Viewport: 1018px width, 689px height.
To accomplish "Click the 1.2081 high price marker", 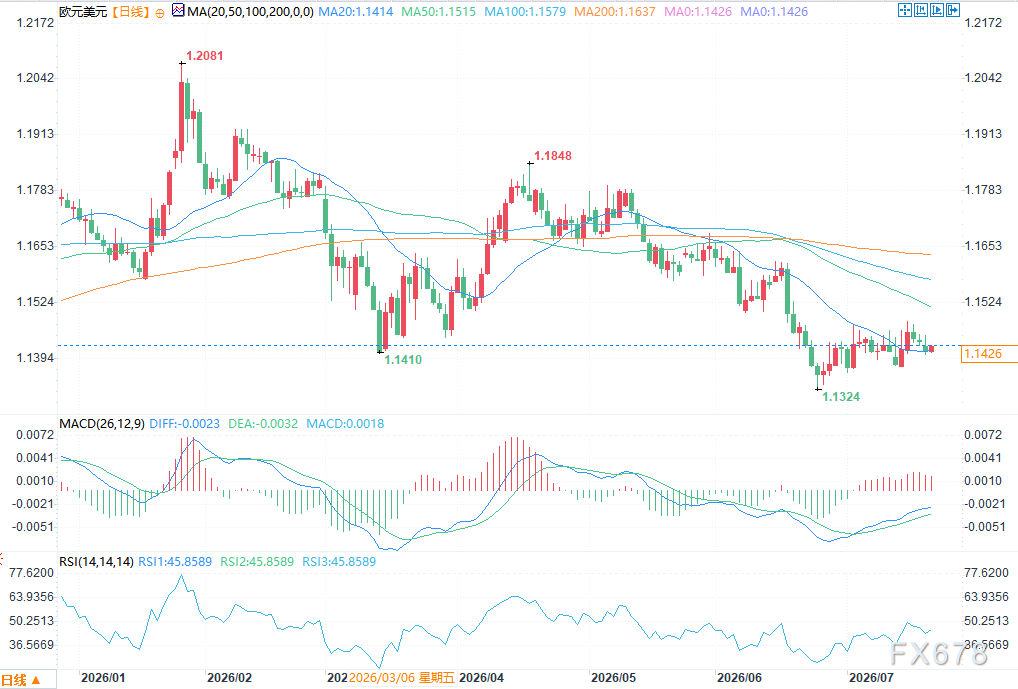I will pos(205,56).
